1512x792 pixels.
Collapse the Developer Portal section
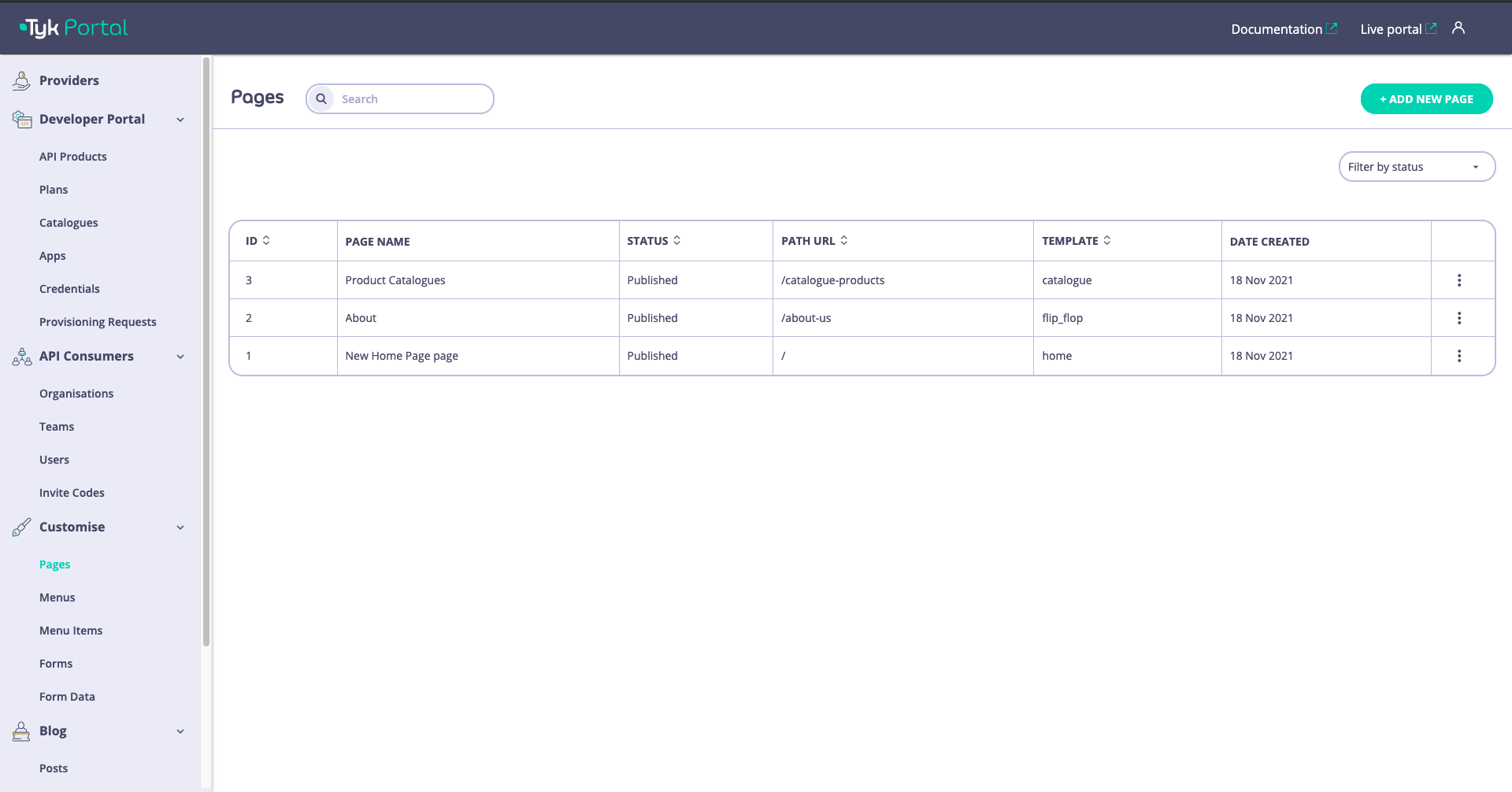click(180, 119)
